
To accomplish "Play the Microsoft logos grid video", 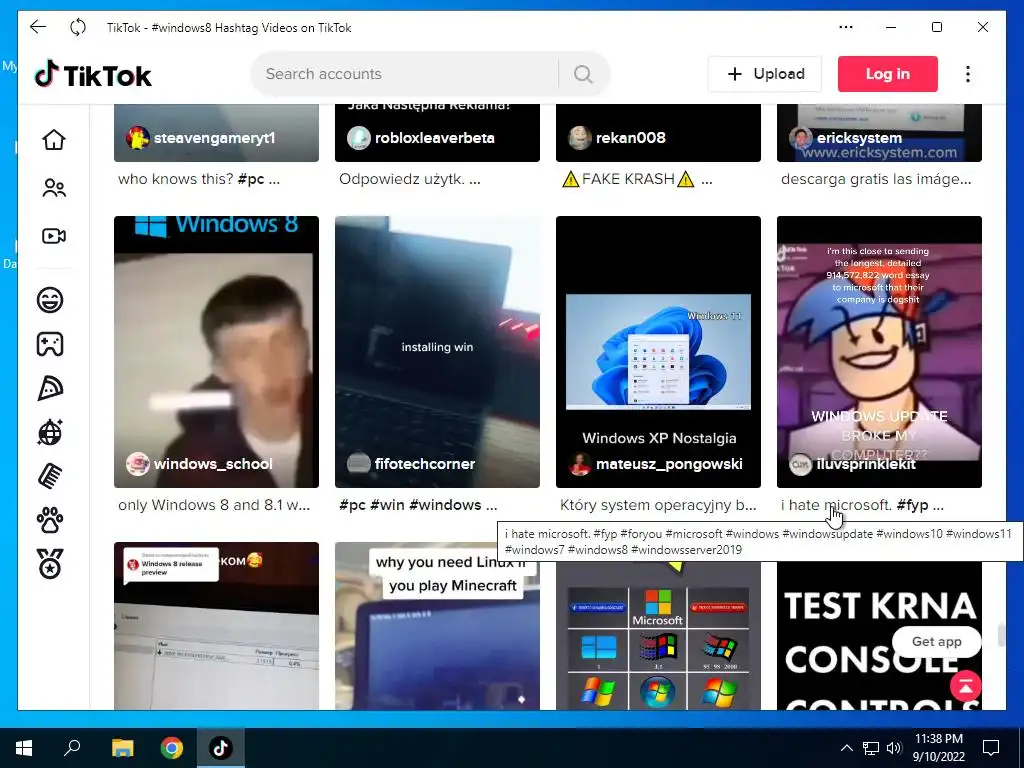I will point(658,637).
